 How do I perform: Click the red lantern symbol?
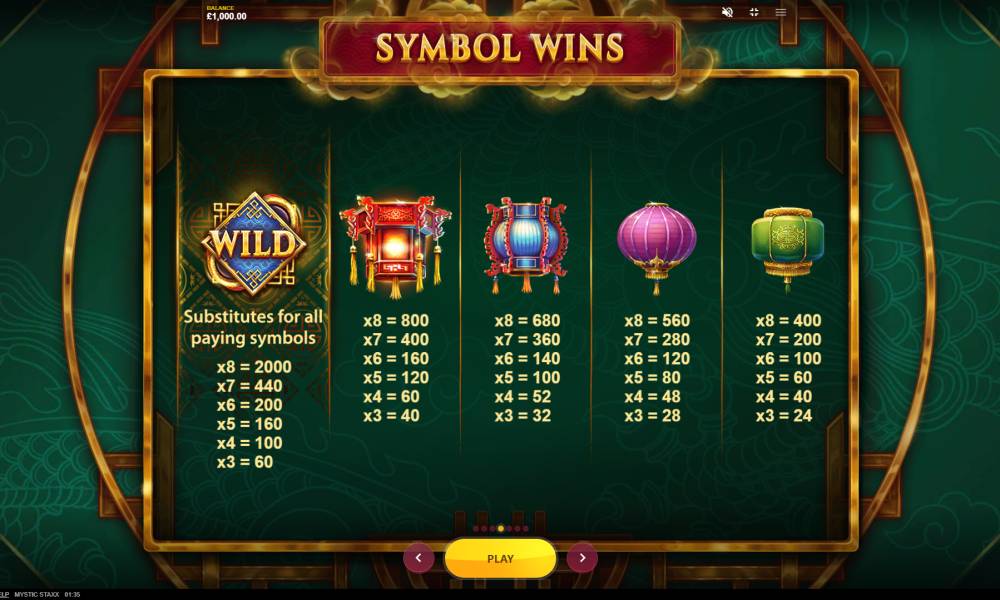click(395, 247)
